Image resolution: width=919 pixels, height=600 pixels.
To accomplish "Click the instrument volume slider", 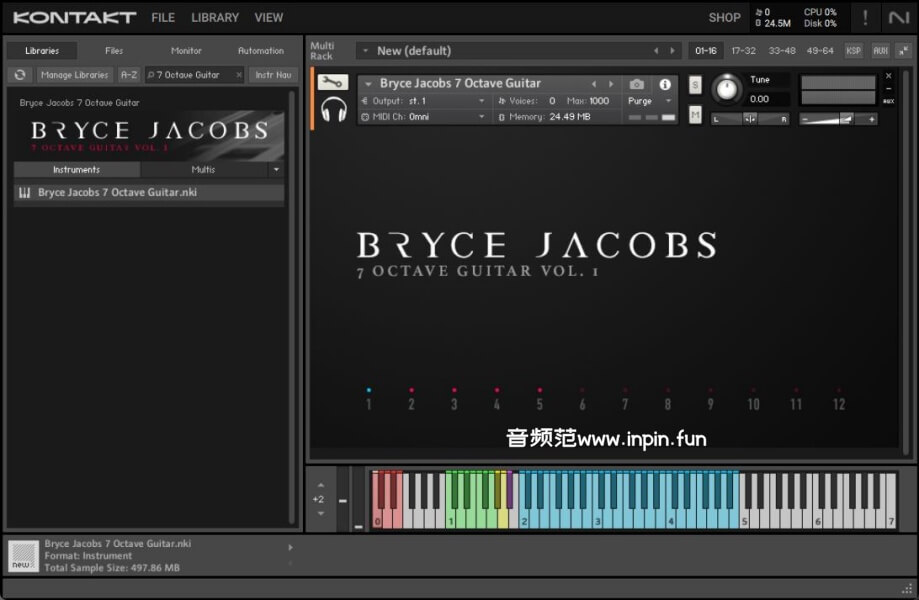I will click(837, 119).
